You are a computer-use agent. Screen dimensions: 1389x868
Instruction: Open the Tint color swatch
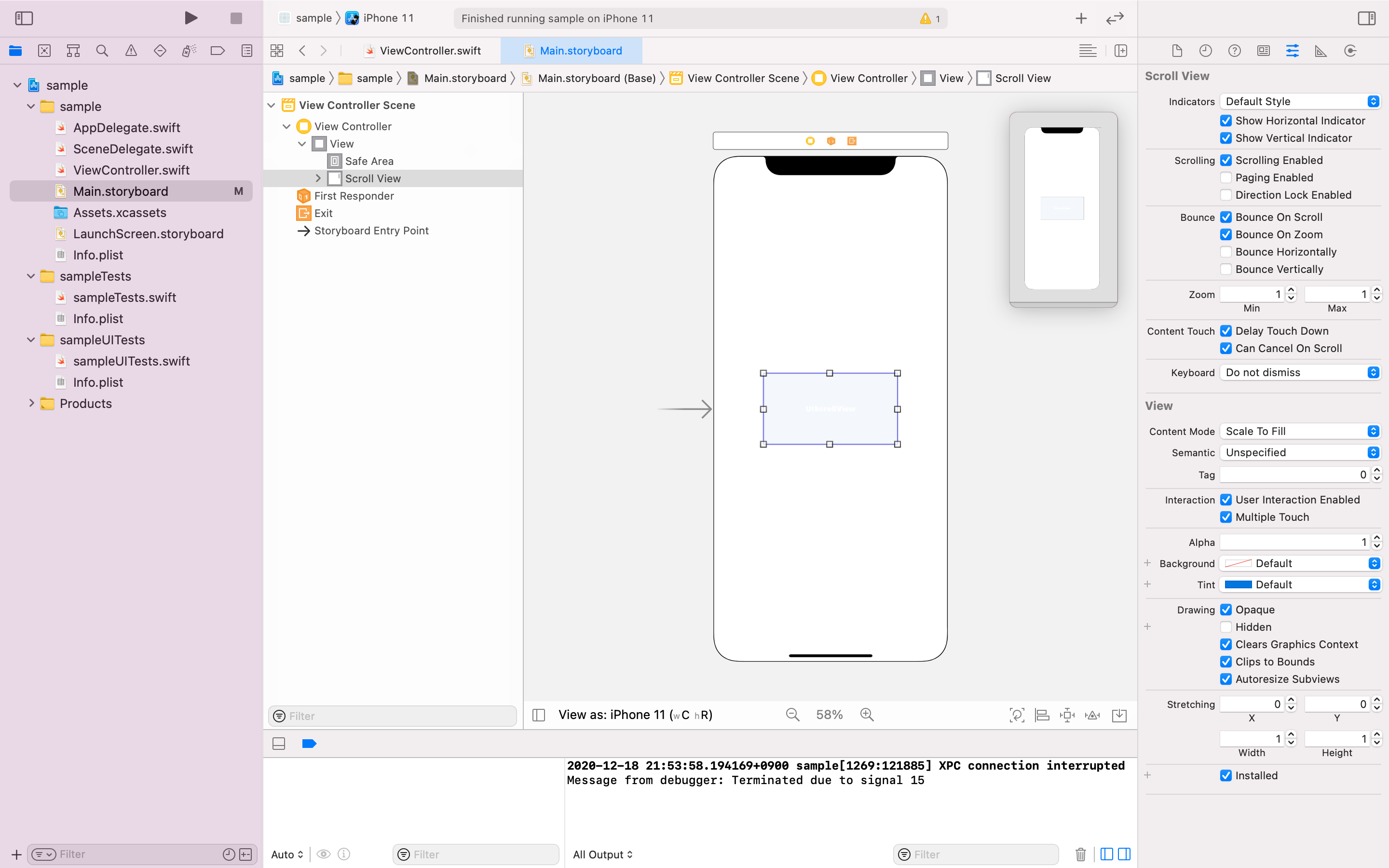click(x=1238, y=584)
